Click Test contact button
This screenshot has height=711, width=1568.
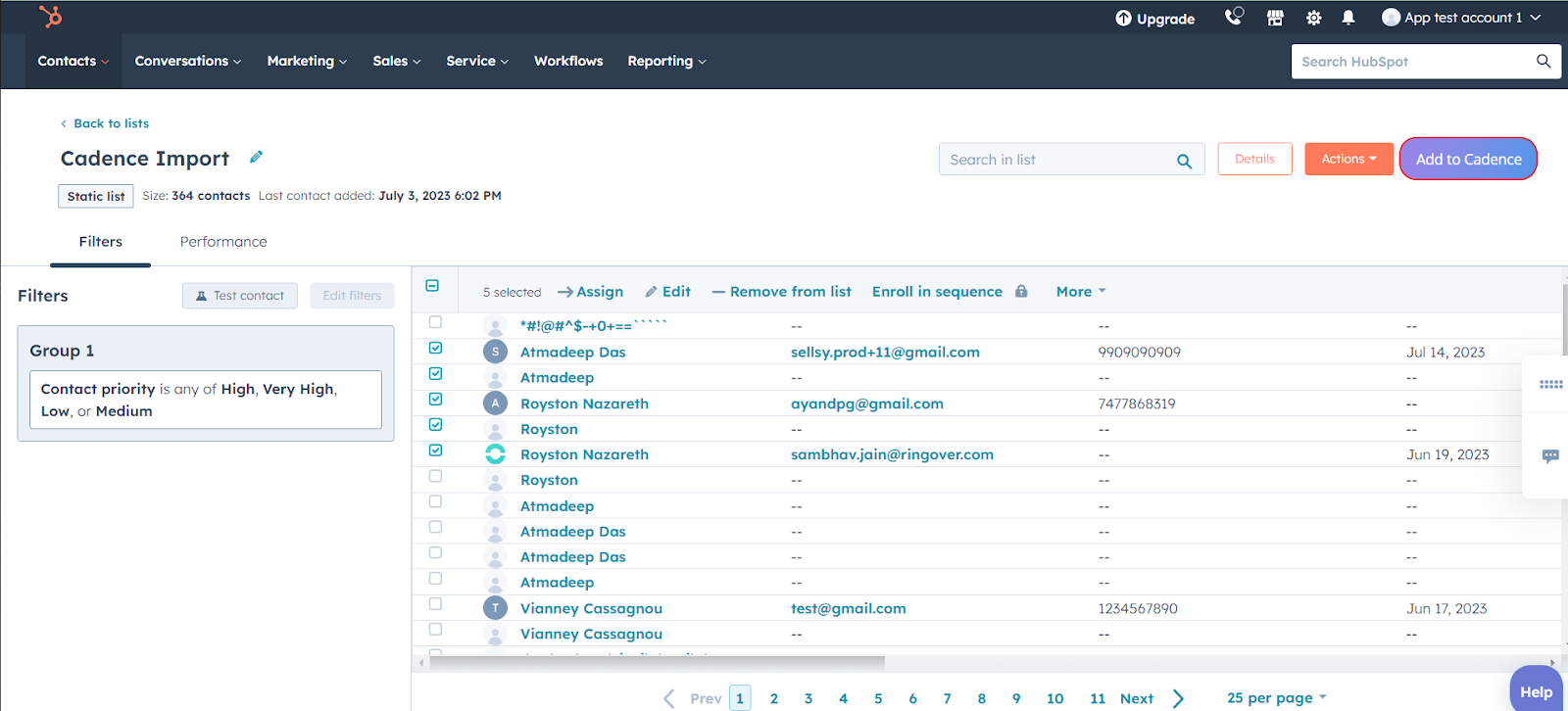coord(240,296)
